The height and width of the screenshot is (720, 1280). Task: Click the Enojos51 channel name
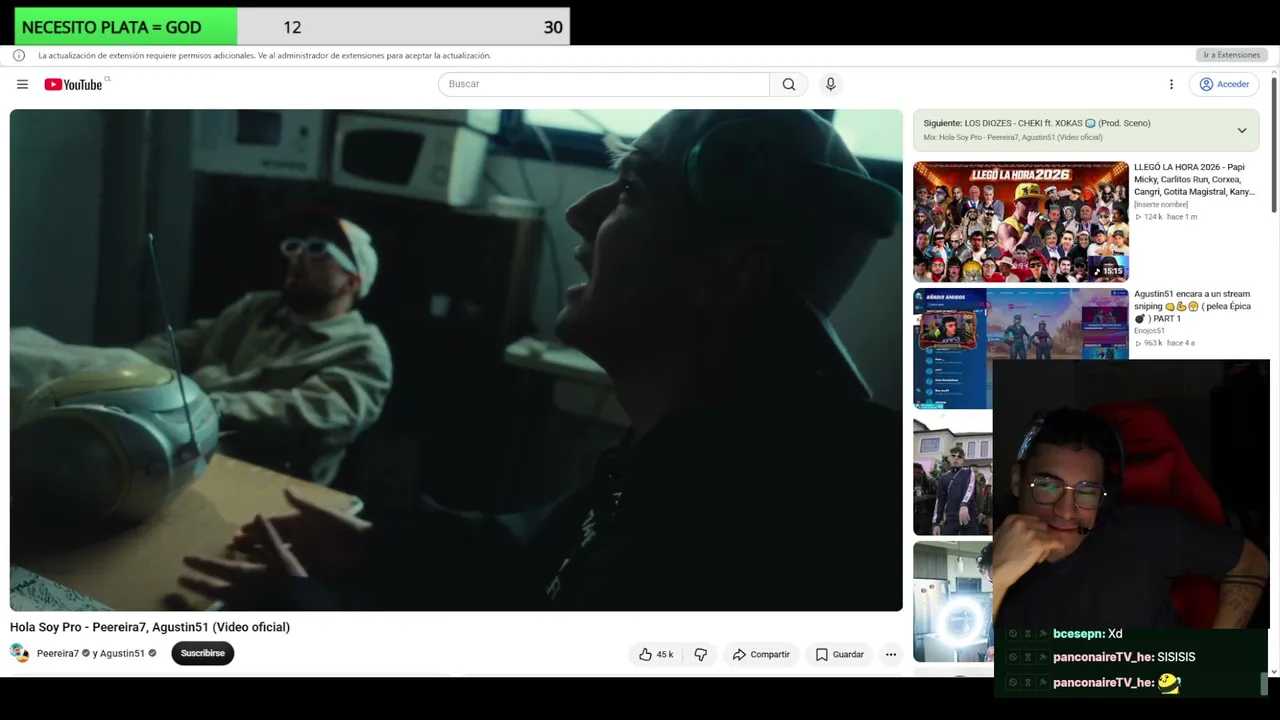pos(1149,330)
